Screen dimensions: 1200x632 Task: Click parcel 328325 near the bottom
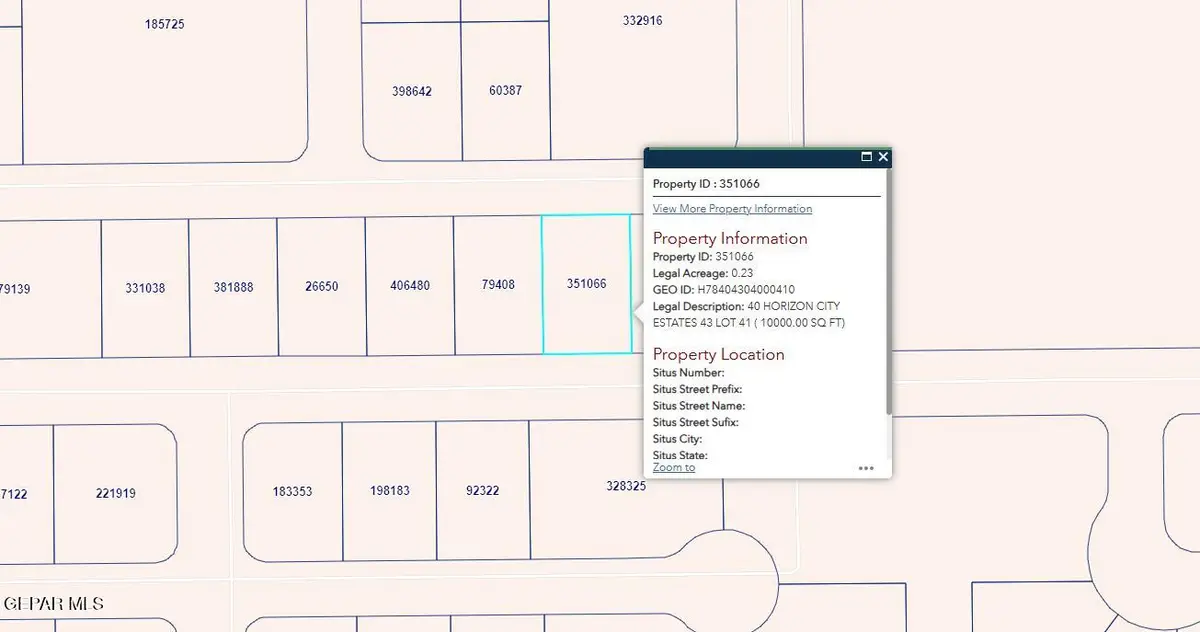coord(625,487)
